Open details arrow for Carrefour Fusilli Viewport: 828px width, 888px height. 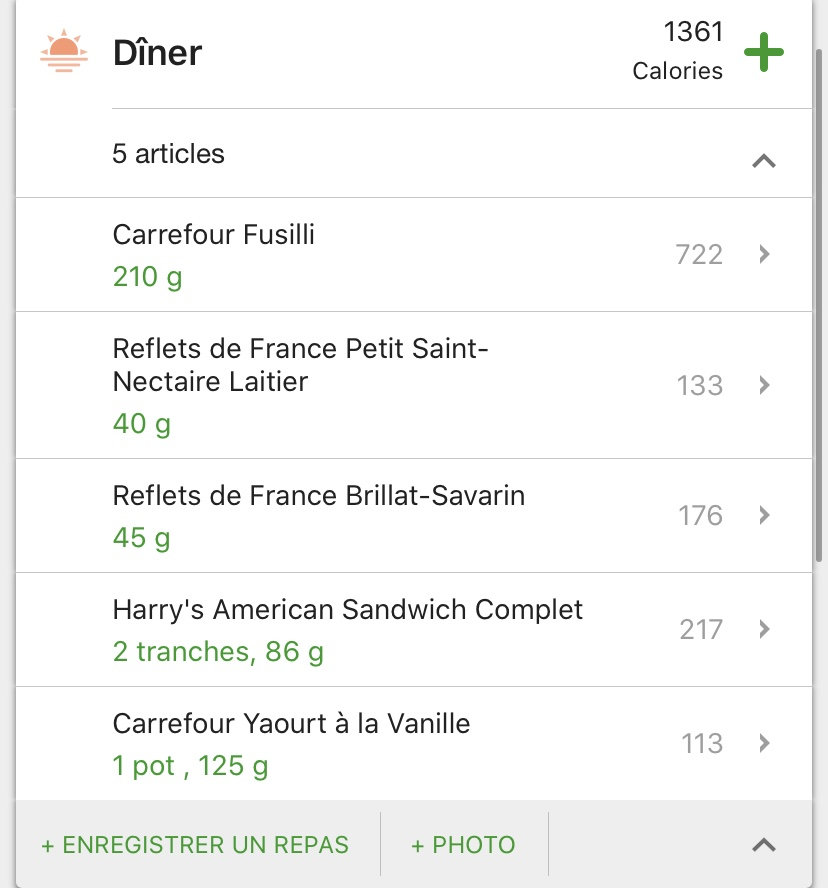[764, 254]
